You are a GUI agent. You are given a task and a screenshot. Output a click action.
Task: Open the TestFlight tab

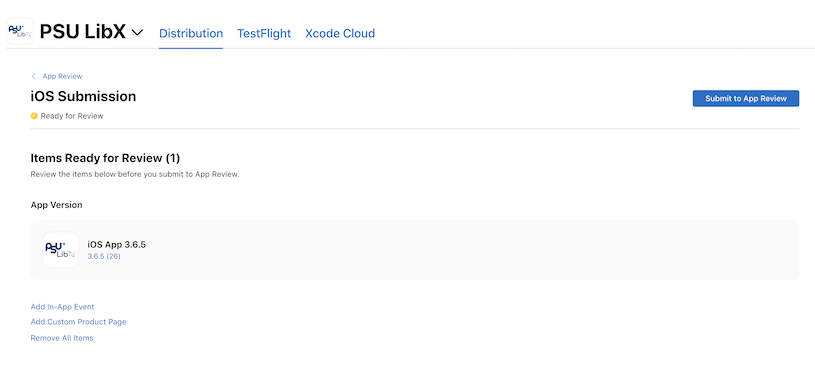coord(264,33)
